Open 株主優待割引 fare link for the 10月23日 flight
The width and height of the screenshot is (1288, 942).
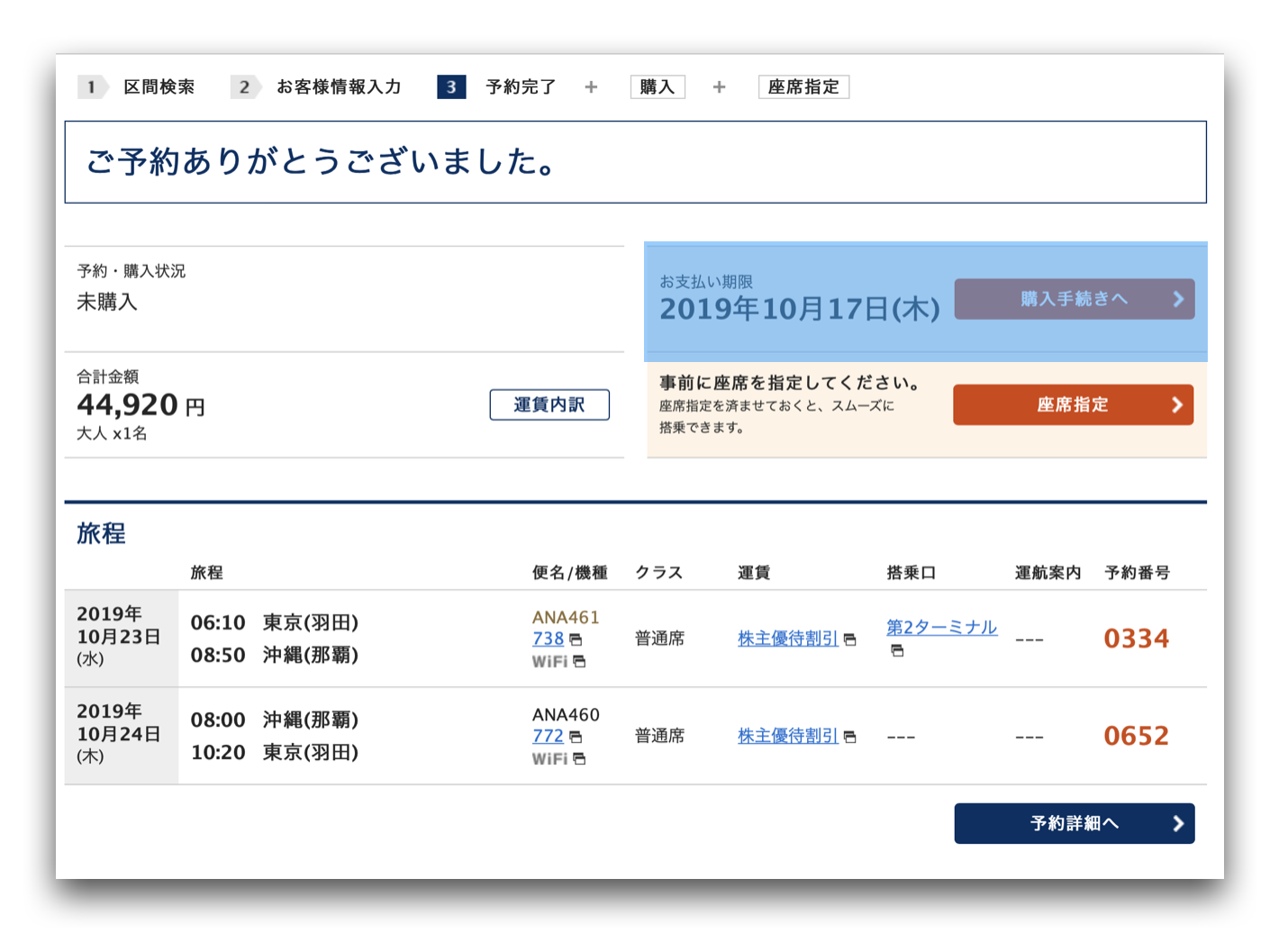coord(787,639)
